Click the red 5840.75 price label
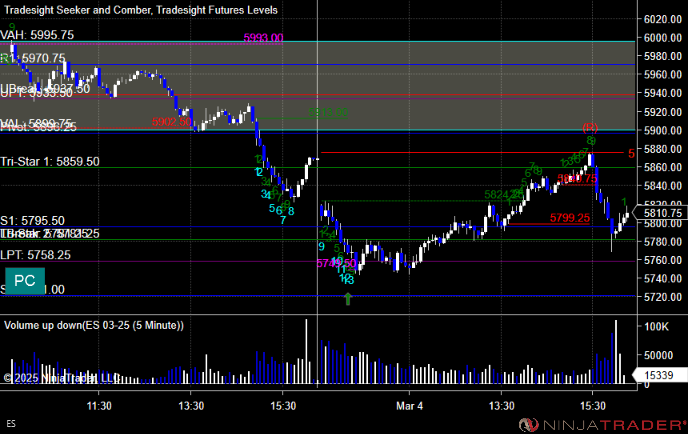Screen dimensions: 688x434 [577, 178]
